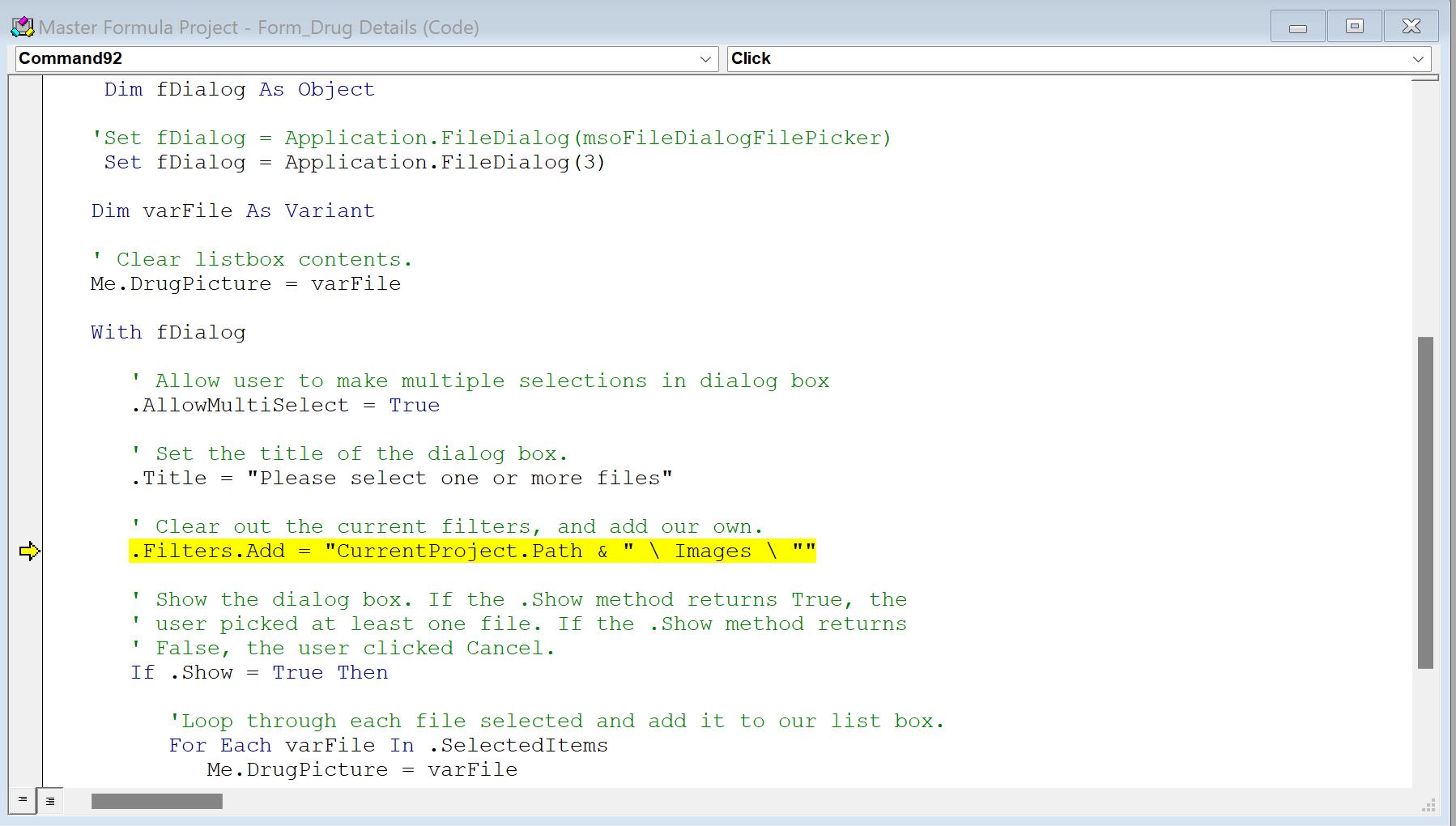Click the VBA project icon in title bar
Viewport: 1456px width, 826px height.
[22, 27]
